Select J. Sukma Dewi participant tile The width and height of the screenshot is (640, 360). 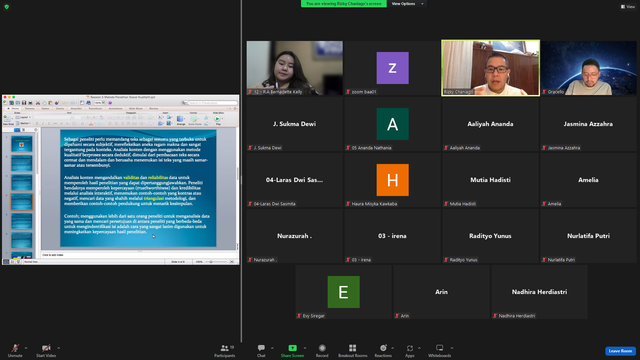[294, 124]
